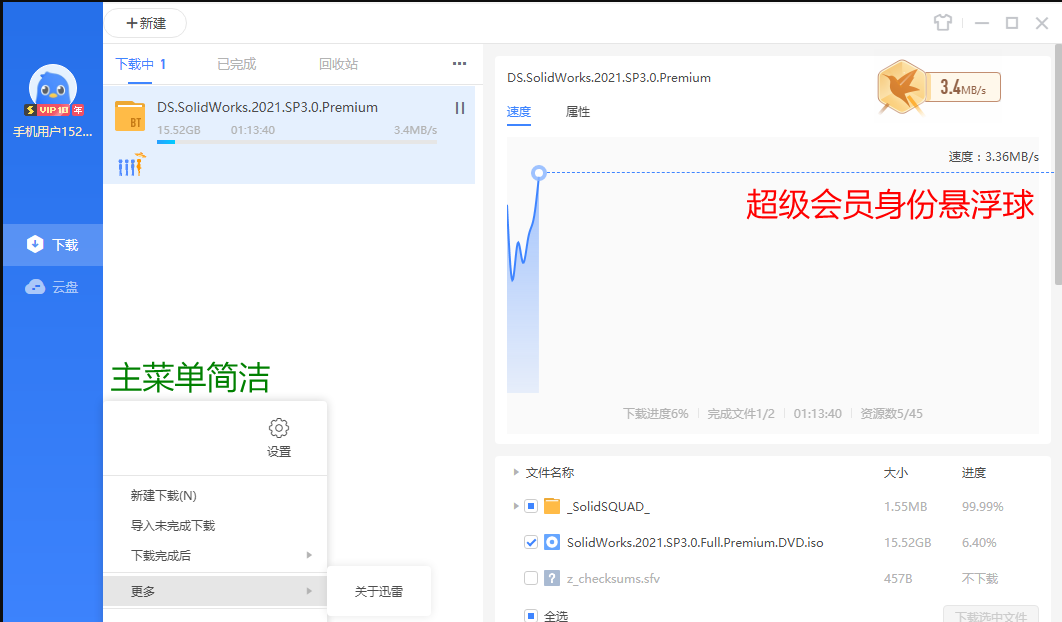This screenshot has height=622, width=1062.
Task: Click the super member hummingbird speed ball
Action: (901, 87)
